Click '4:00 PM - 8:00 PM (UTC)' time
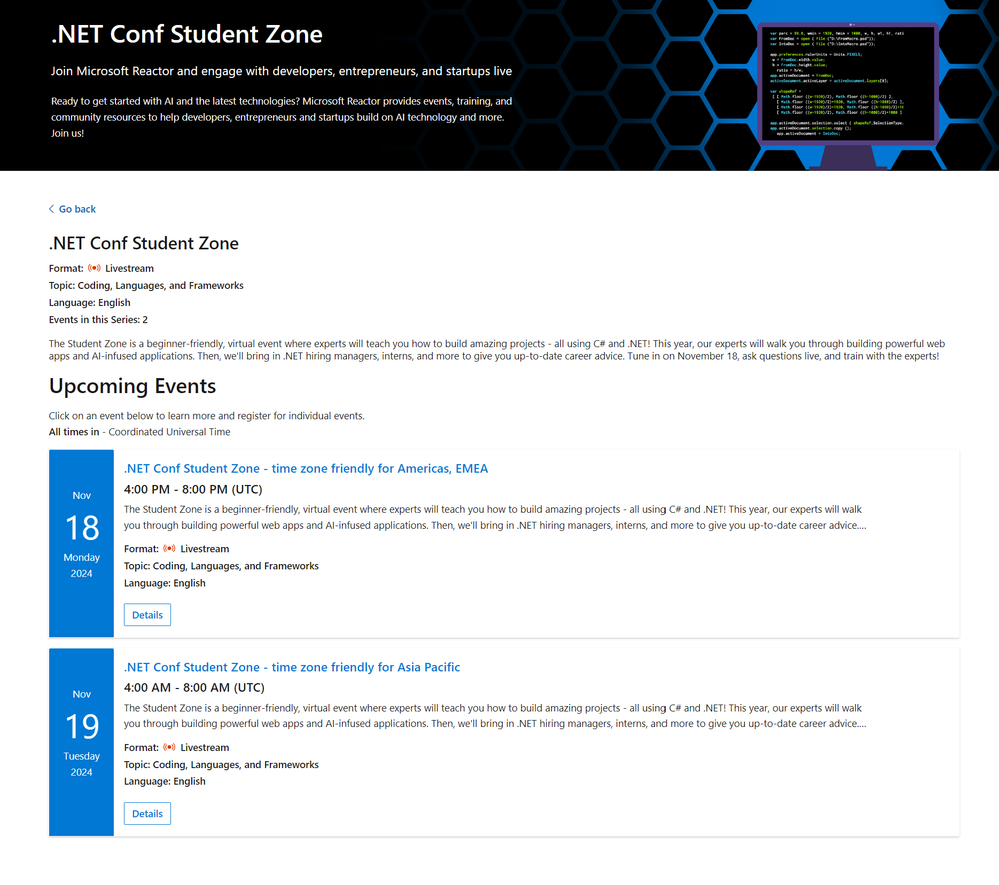This screenshot has height=885, width=999. (193, 489)
